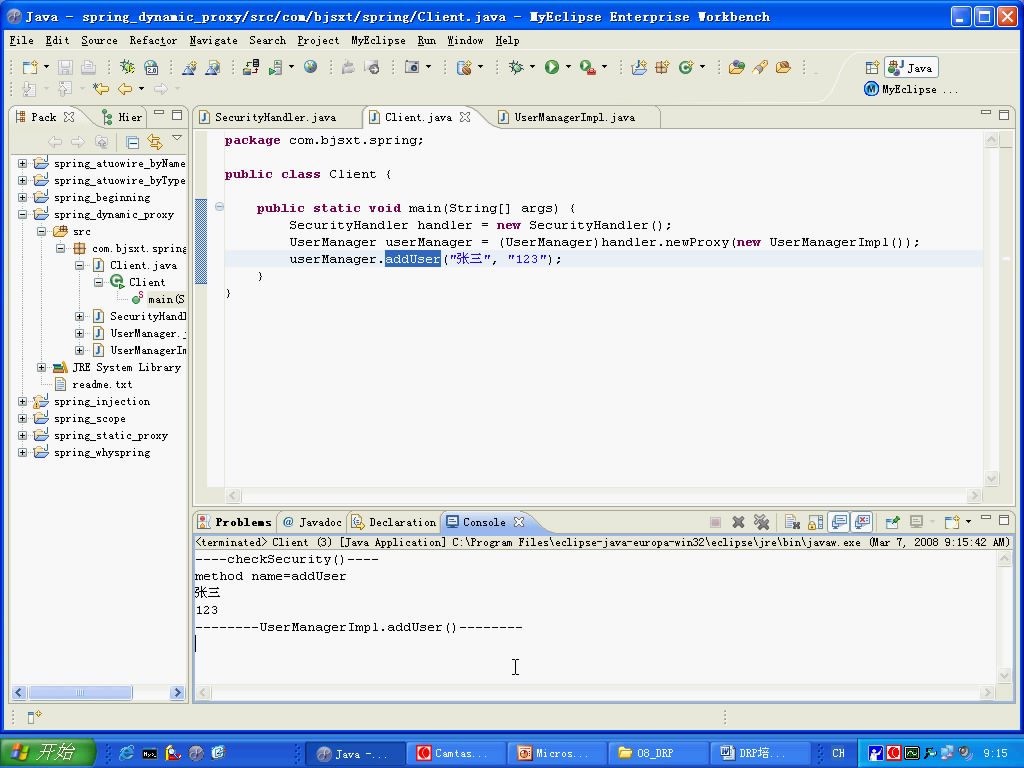Click the Debug bug icon in toolbar

tap(515, 67)
